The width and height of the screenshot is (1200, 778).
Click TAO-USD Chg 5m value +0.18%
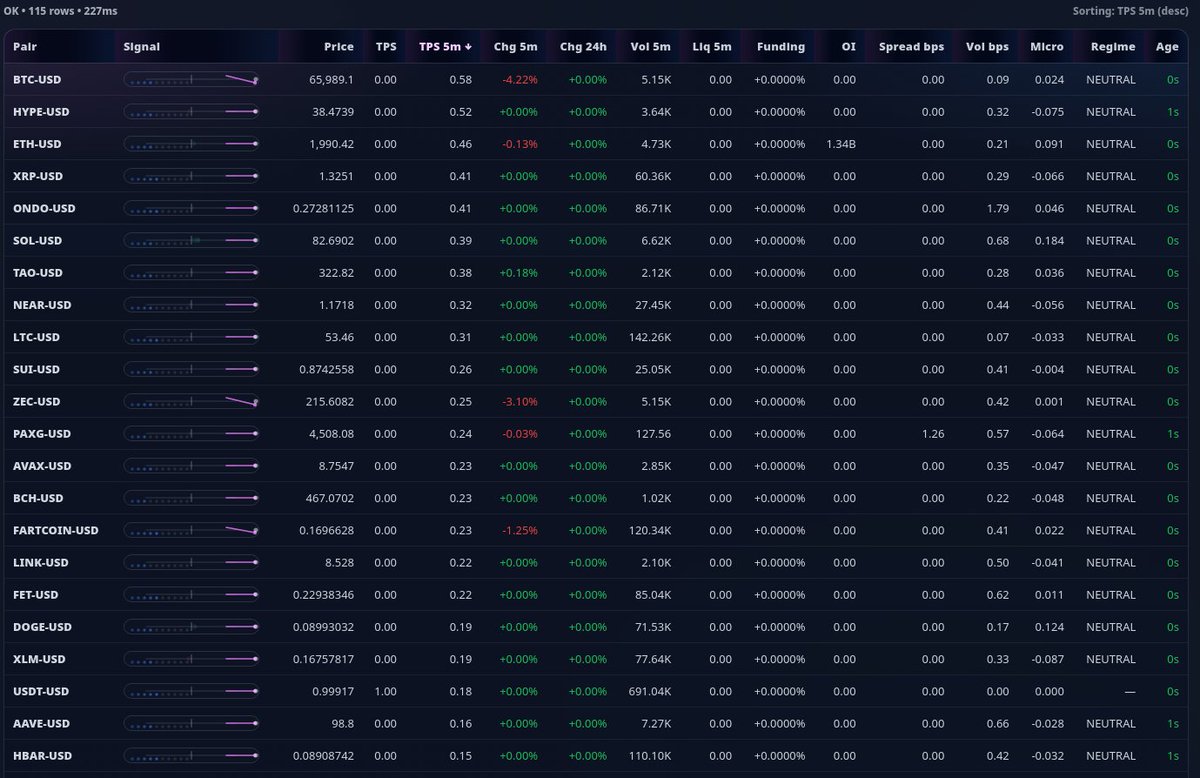coord(519,273)
